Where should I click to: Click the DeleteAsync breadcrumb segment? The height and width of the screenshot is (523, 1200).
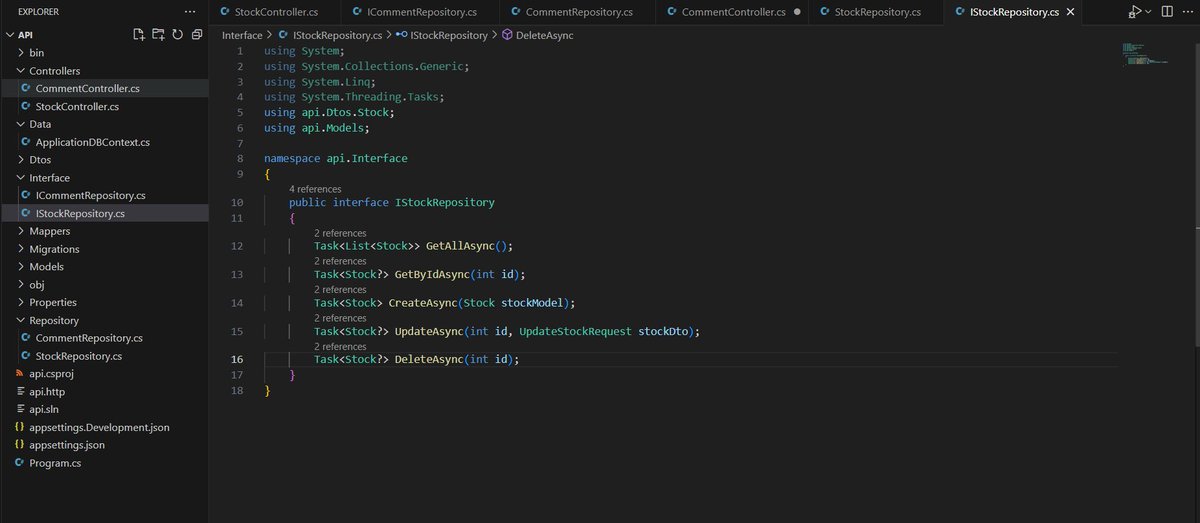click(545, 35)
